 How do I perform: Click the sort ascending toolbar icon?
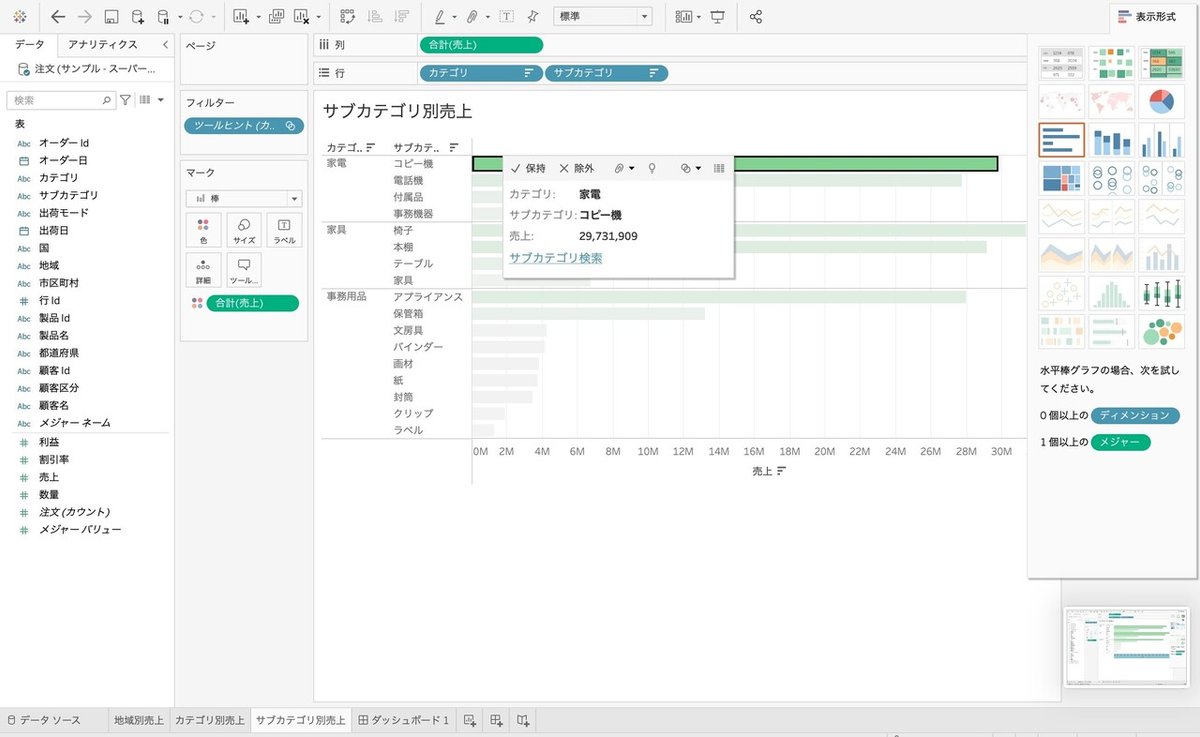tap(375, 17)
